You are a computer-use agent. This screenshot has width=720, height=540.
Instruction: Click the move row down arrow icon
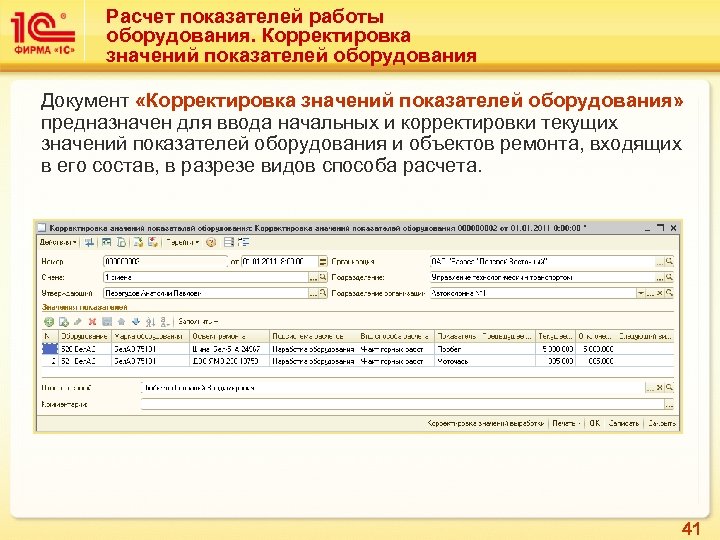tap(136, 322)
